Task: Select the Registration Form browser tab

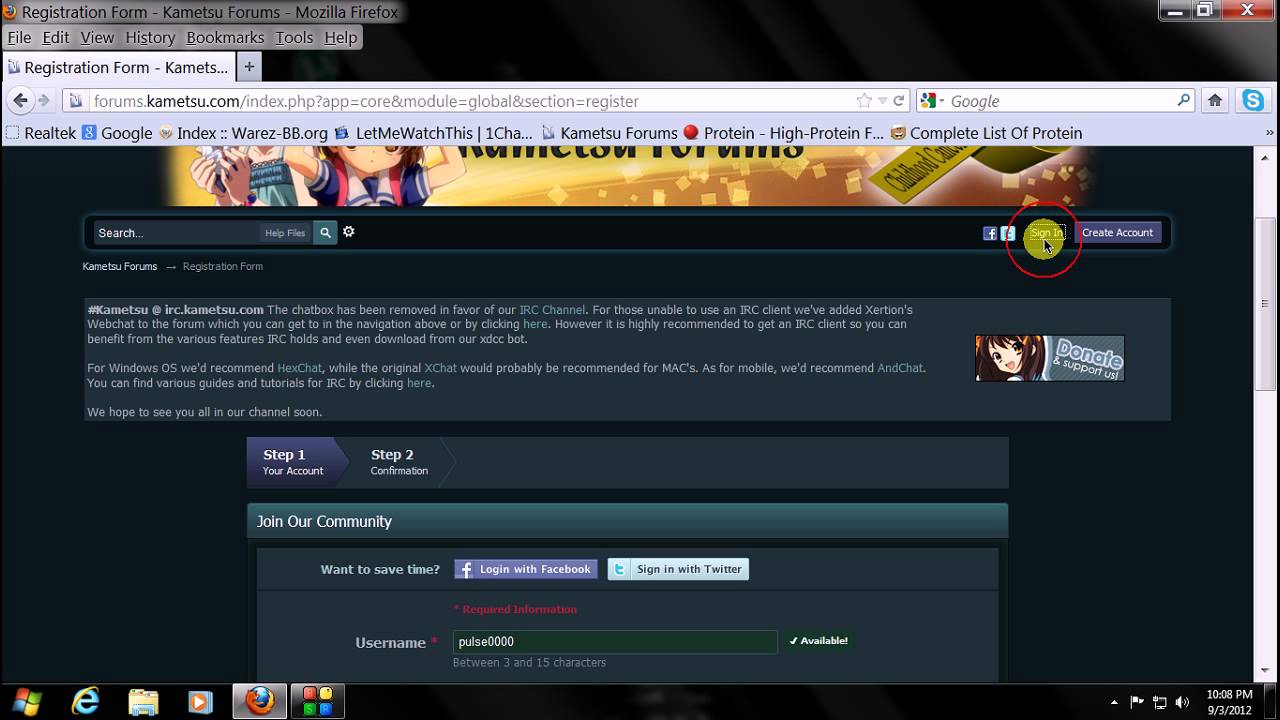Action: [x=117, y=67]
